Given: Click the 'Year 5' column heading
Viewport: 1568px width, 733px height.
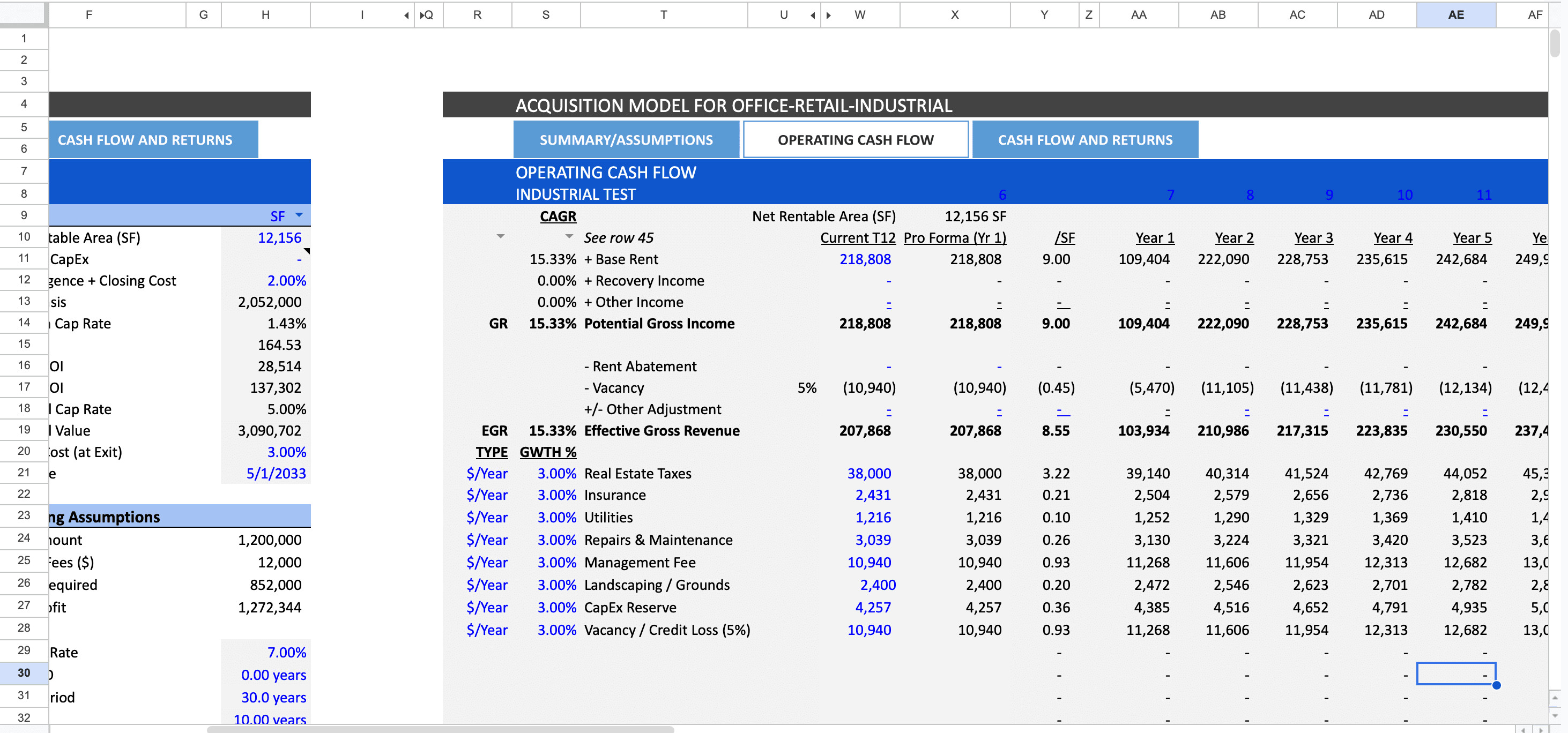Looking at the screenshot, I should (x=1472, y=238).
